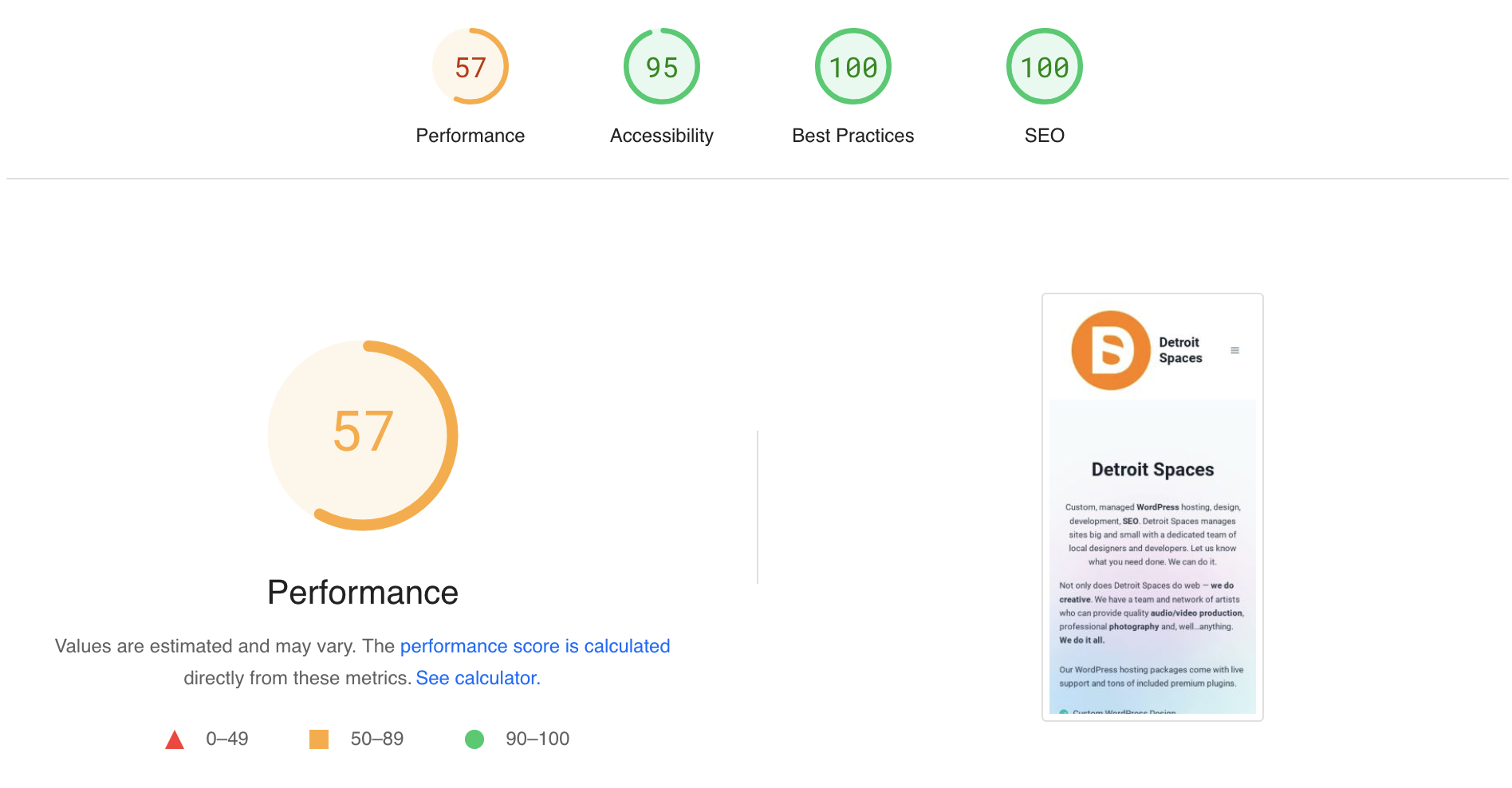Click the 0–49 score range label
The width and height of the screenshot is (1512, 788).
pos(227,739)
